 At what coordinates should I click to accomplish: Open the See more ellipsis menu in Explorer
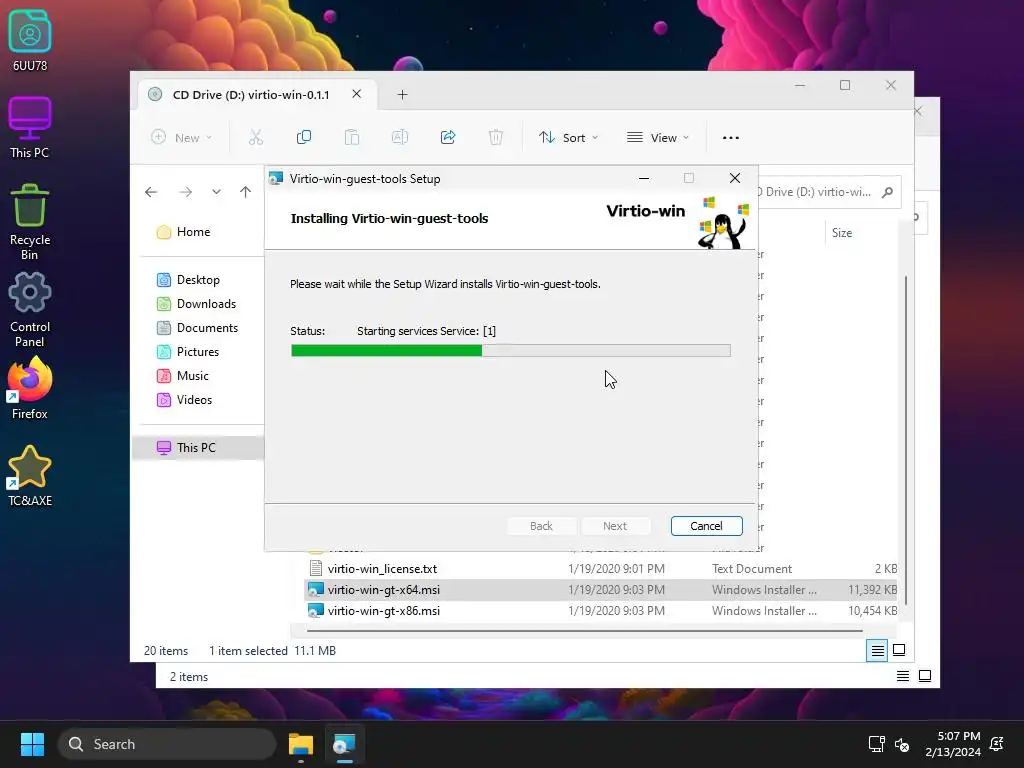point(731,138)
